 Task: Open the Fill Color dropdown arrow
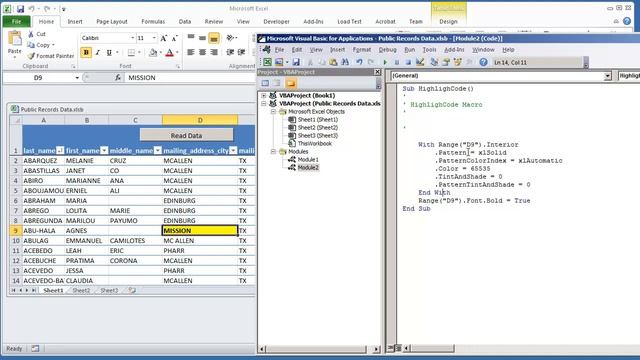pyautogui.click(x=161, y=53)
